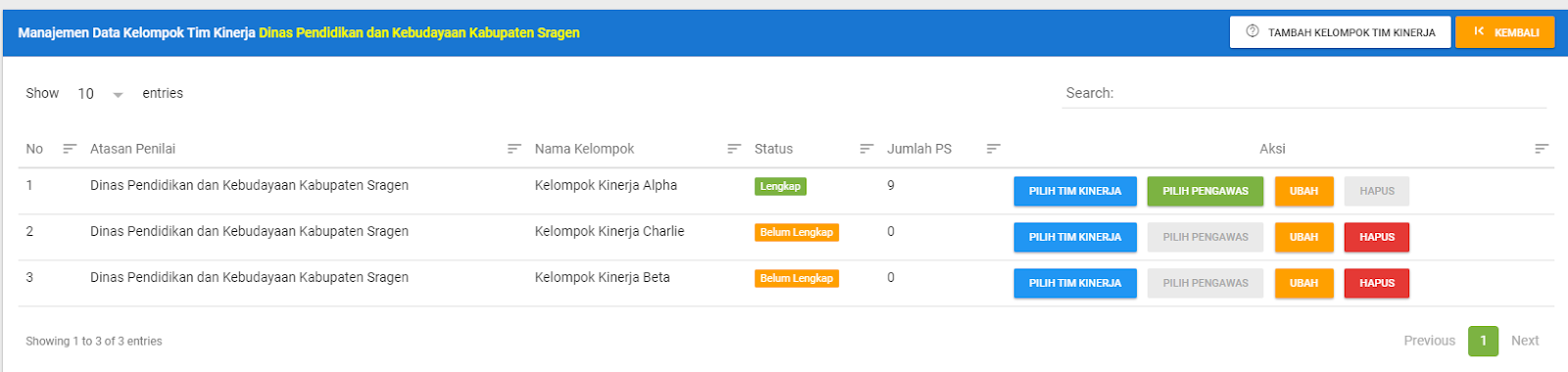Viewport: 1568px width, 372px height.
Task: Sort by Nama Kelompok column icon
Action: point(734,149)
